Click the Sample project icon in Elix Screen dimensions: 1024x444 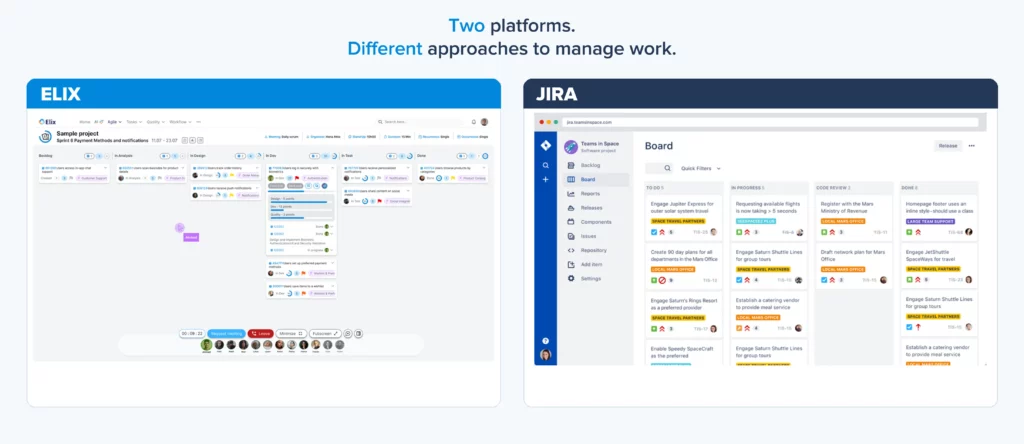[x=45, y=136]
